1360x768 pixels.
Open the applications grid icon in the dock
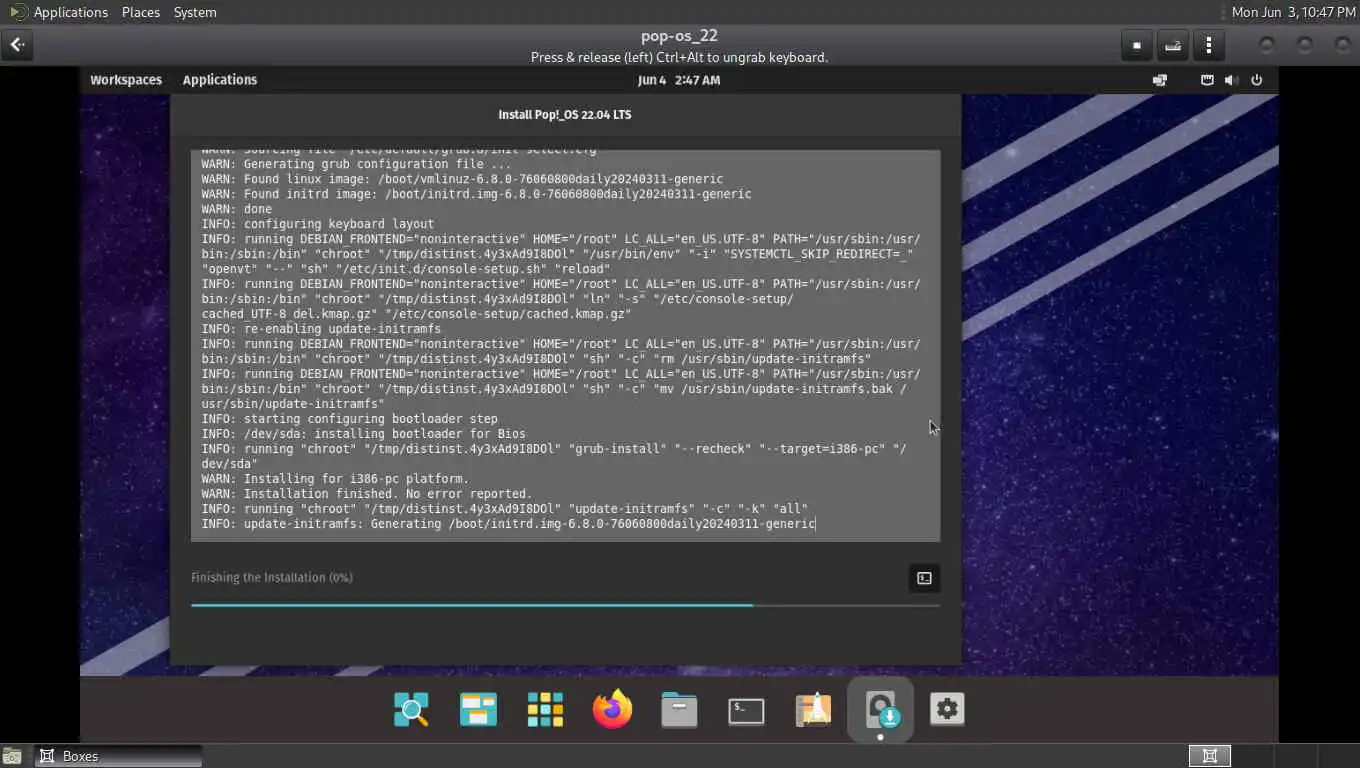click(x=545, y=709)
